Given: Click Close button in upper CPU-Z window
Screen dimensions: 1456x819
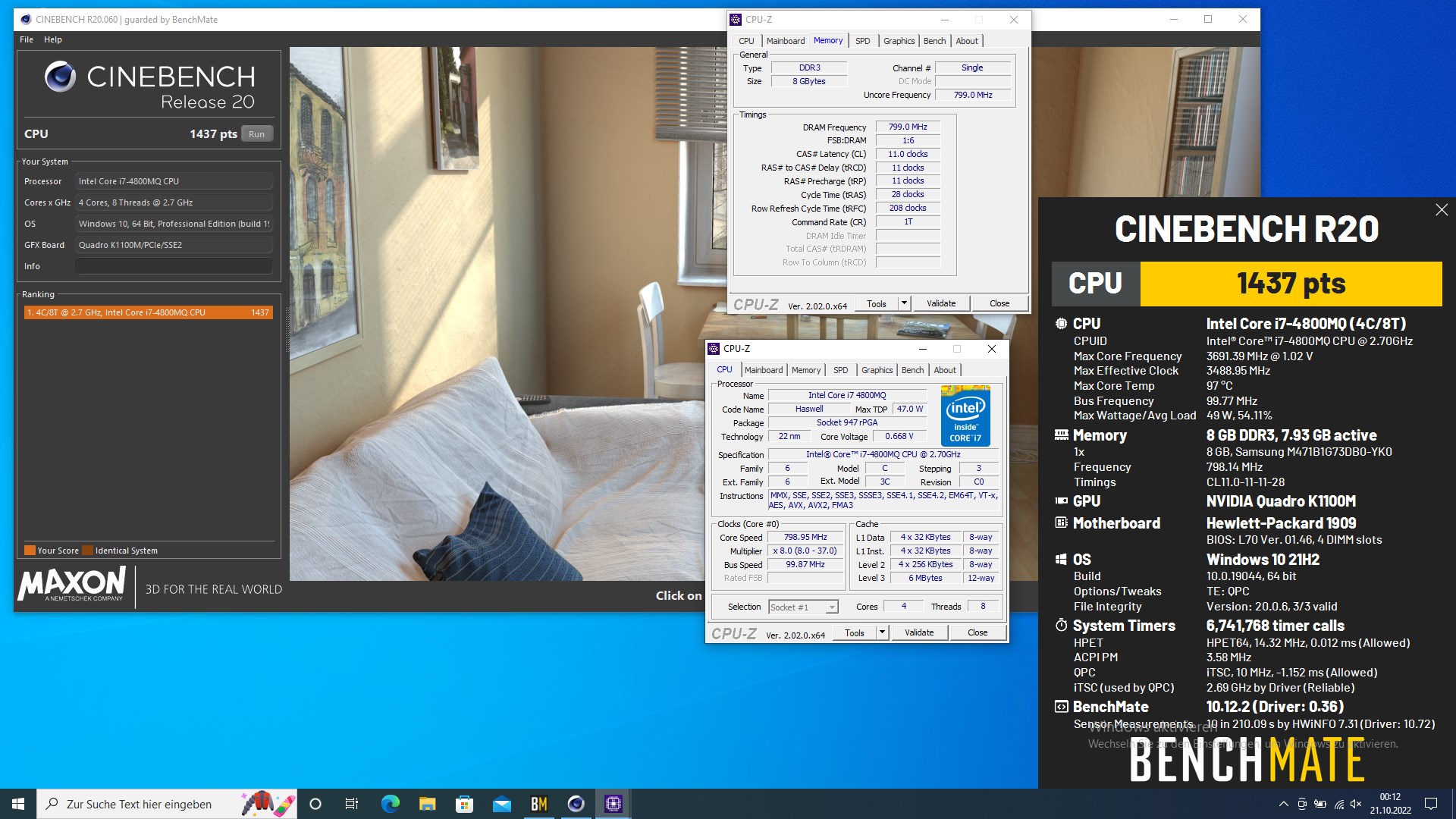Looking at the screenshot, I should pyautogui.click(x=999, y=303).
